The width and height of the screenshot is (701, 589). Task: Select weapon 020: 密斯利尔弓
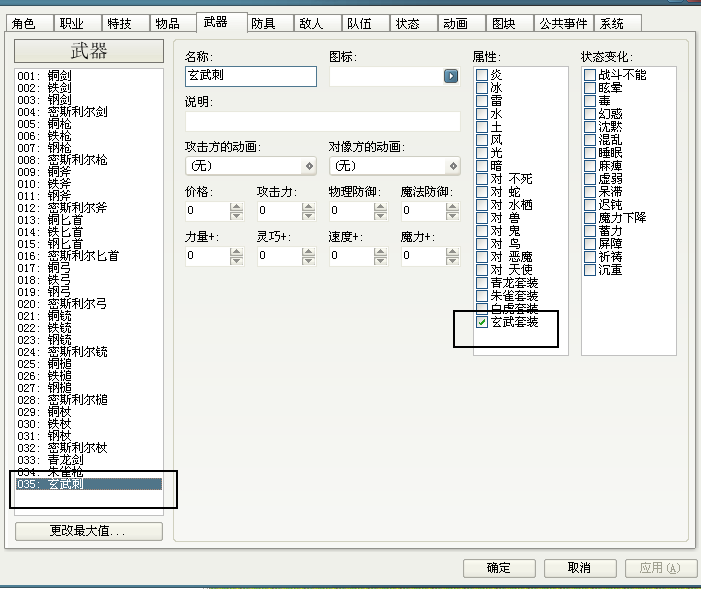point(89,304)
